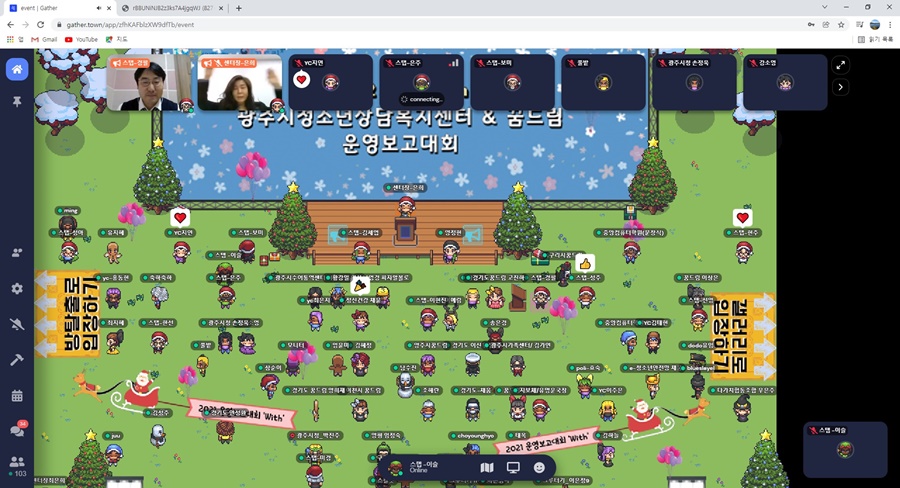Bookmark this page with star icon

pyautogui.click(x=841, y=25)
